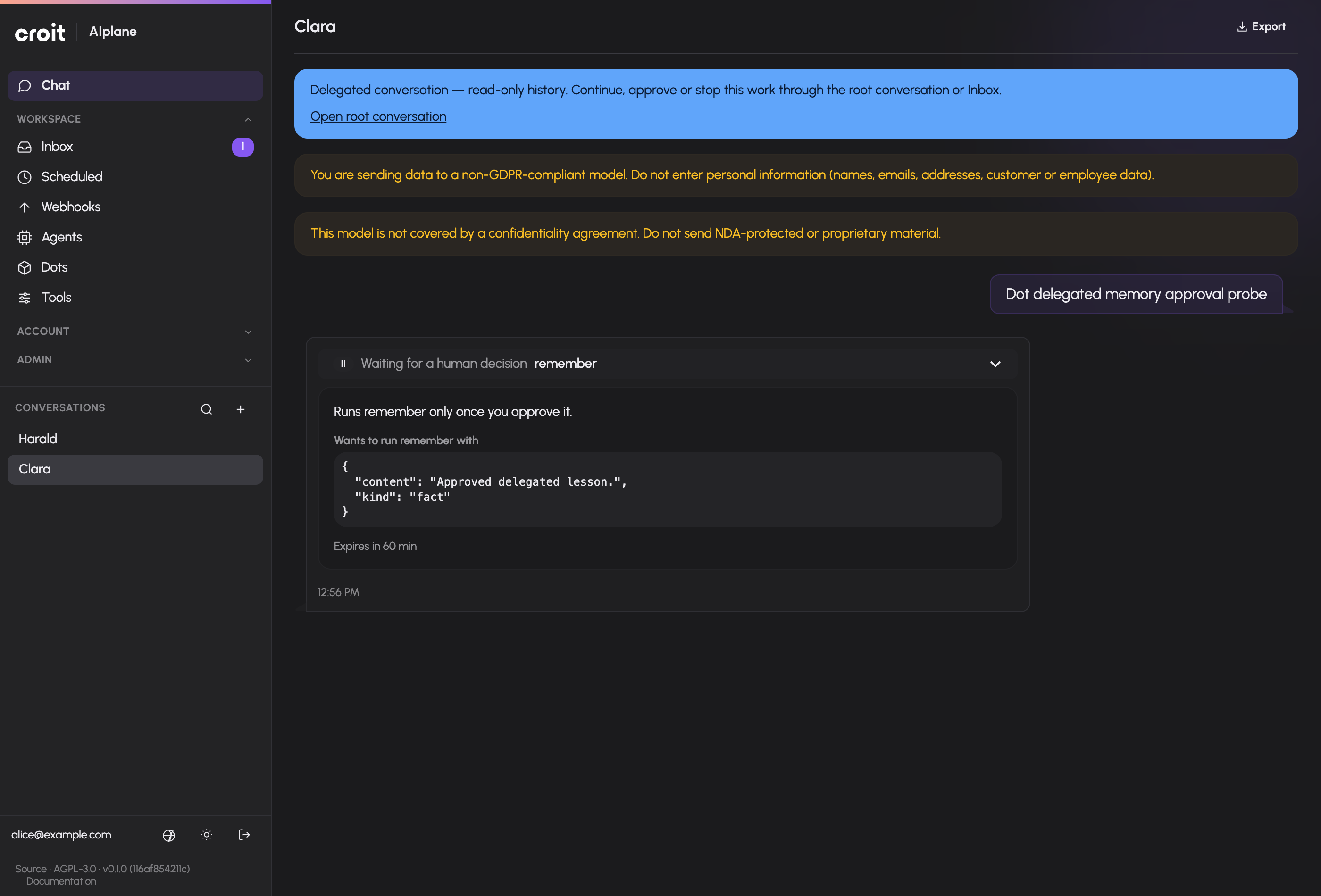Click the Agents chip icon
The width and height of the screenshot is (1321, 896).
(25, 238)
